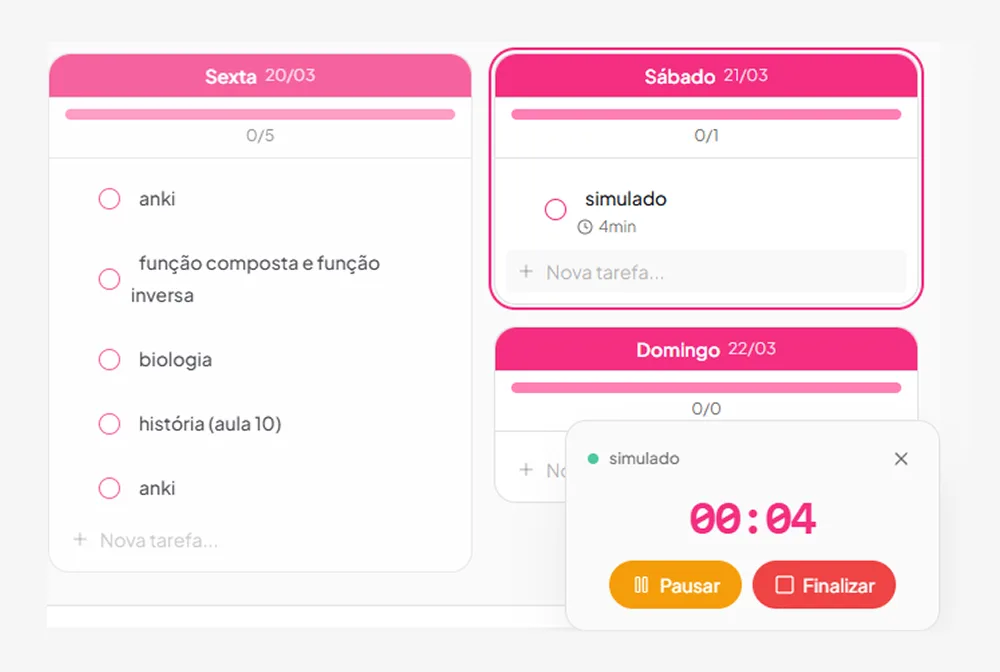Complete the história (aula 10) task
Viewport: 1000px width, 672px height.
click(109, 424)
